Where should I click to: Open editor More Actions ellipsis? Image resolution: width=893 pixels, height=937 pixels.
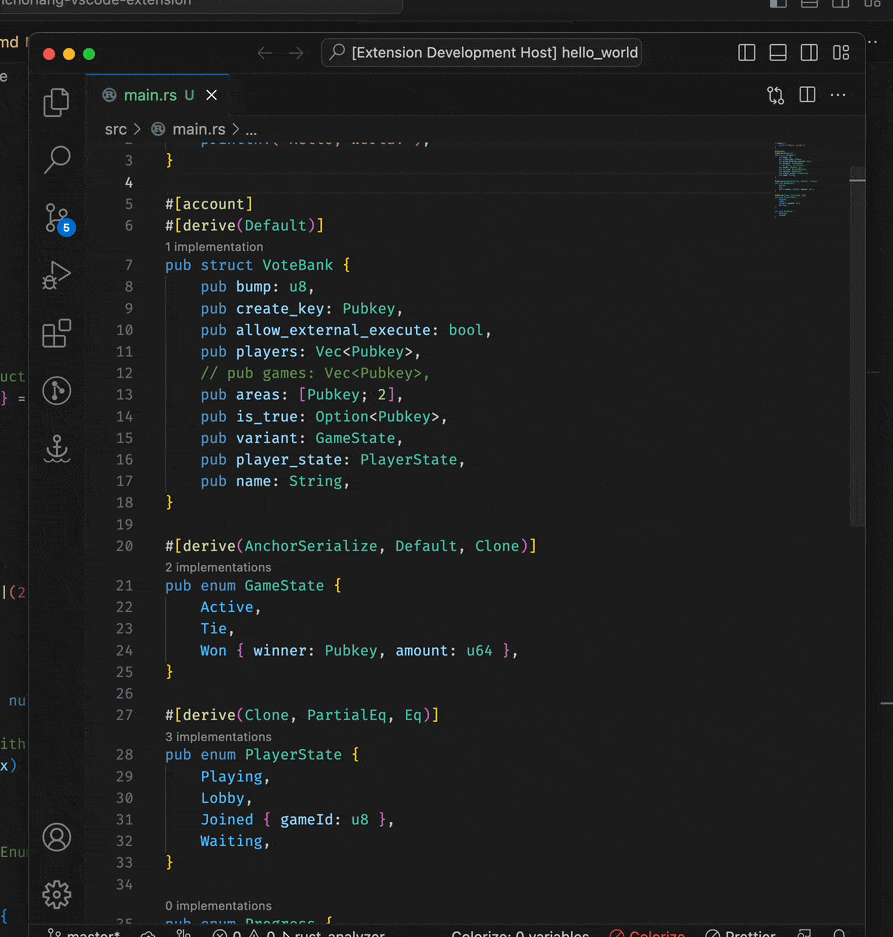pos(838,94)
